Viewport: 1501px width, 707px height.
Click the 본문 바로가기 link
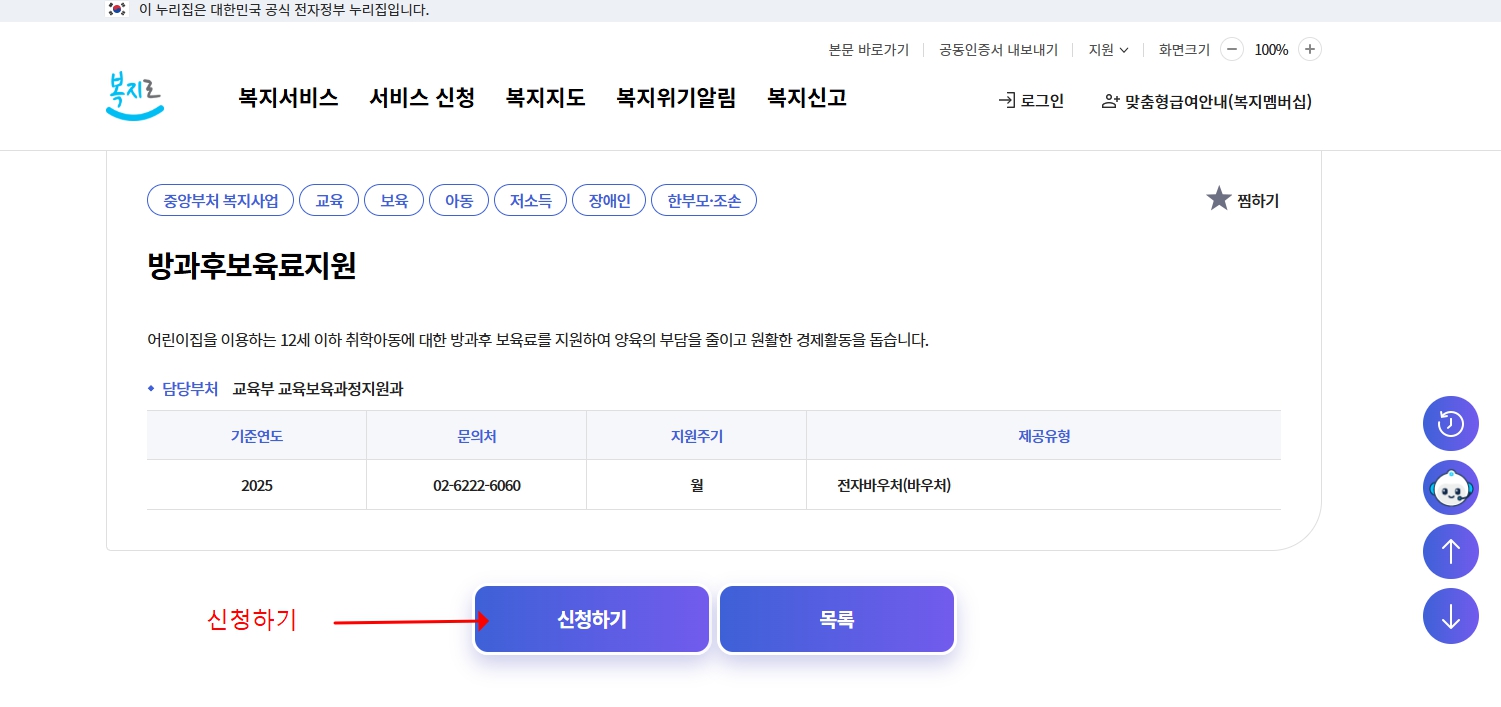[x=869, y=48]
